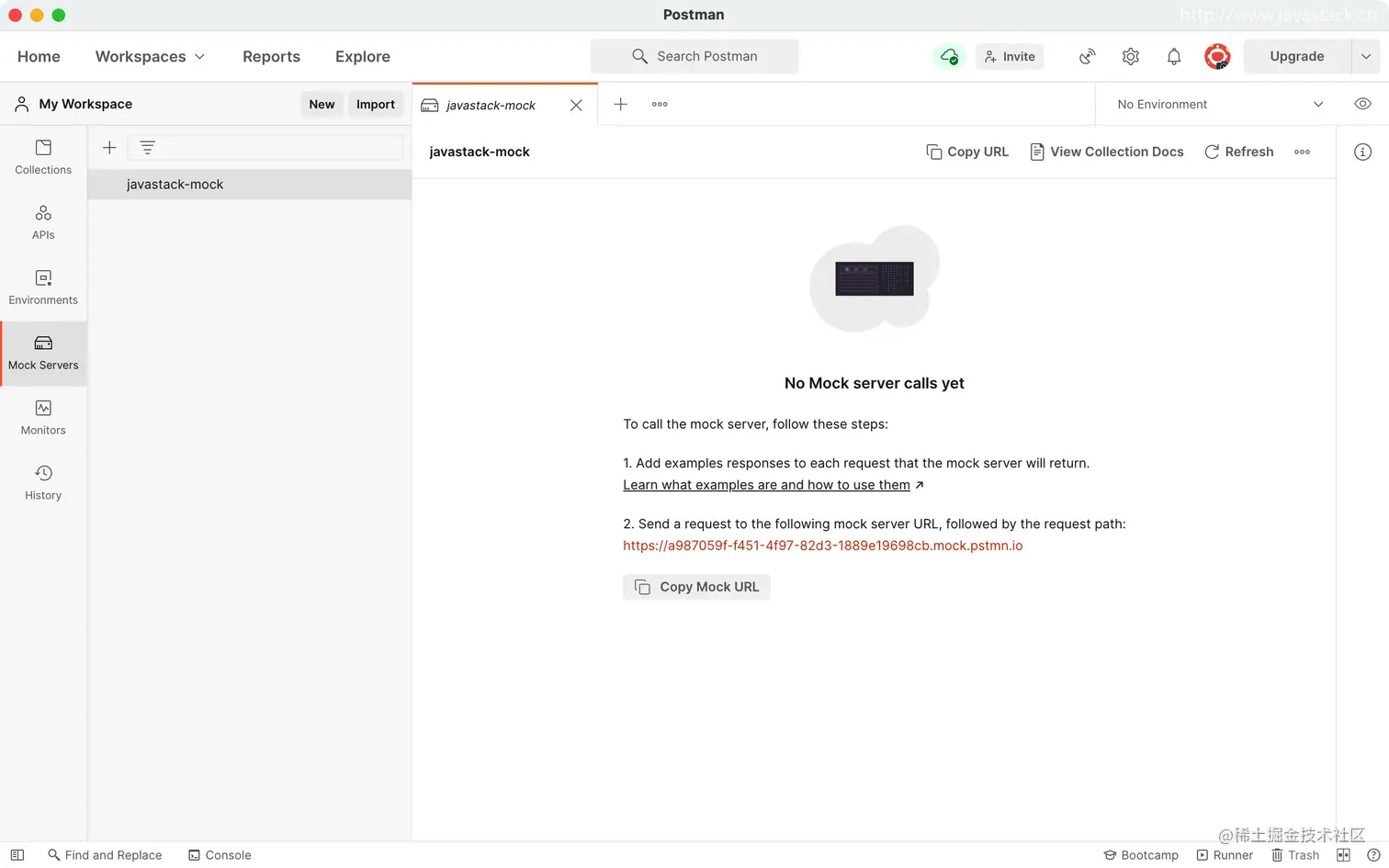
Task: Click the Upgrade button
Action: (1297, 56)
